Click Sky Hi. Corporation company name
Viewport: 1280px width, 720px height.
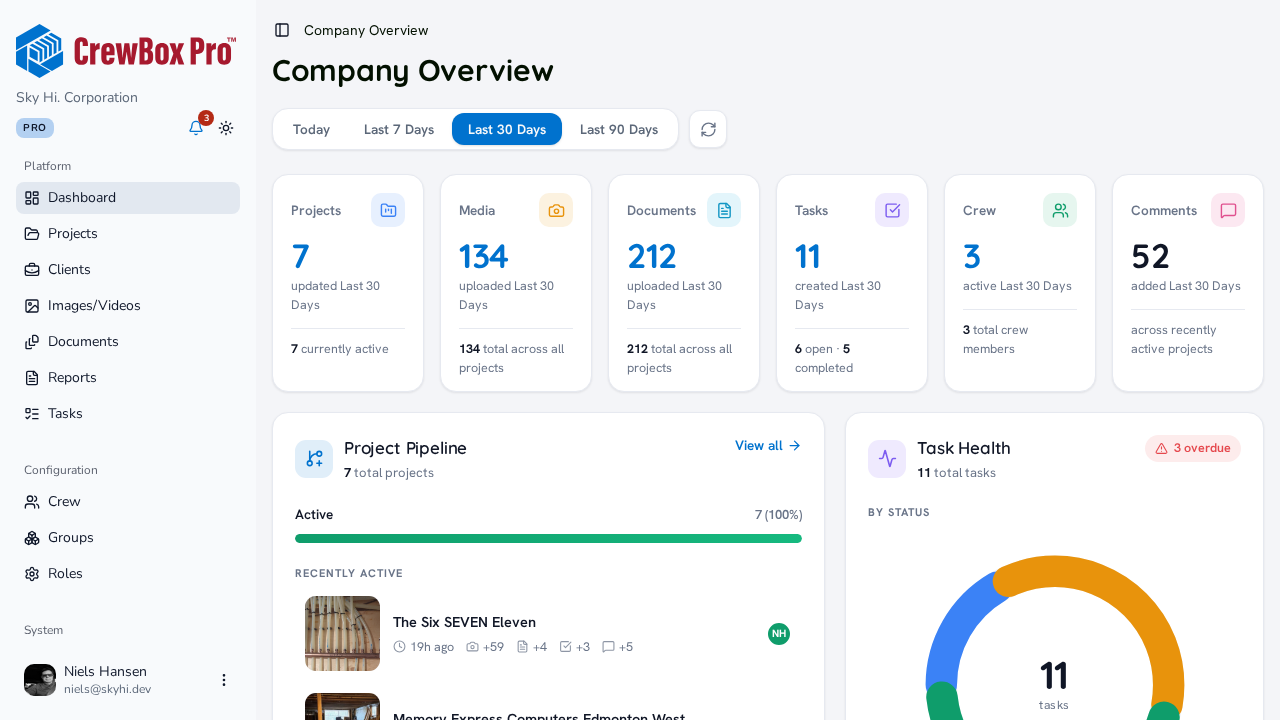click(x=77, y=98)
